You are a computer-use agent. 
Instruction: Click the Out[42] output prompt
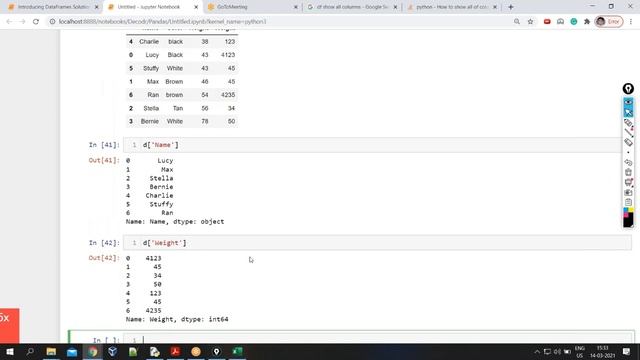pos(104,258)
